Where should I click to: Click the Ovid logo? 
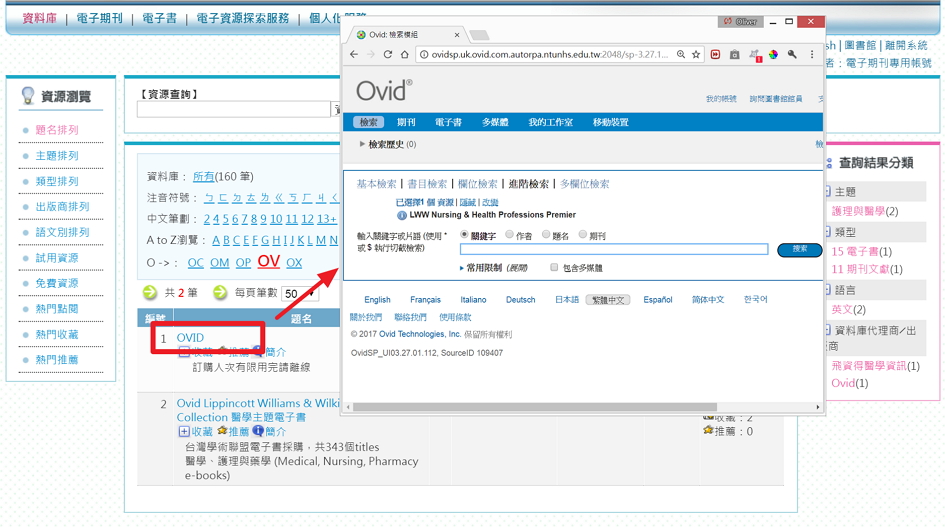[x=384, y=91]
